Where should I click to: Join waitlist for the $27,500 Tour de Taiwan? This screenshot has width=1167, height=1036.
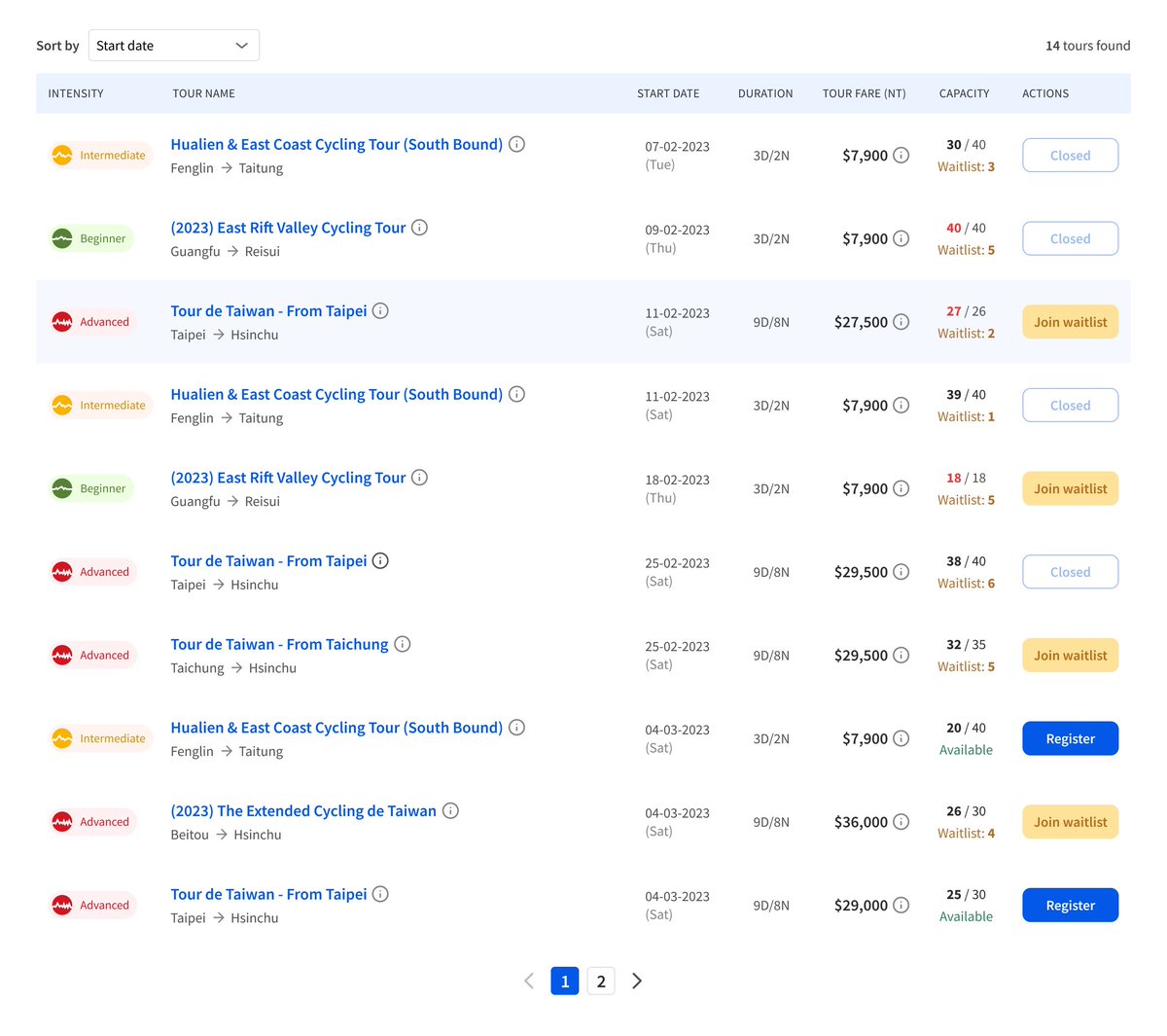[x=1071, y=322]
